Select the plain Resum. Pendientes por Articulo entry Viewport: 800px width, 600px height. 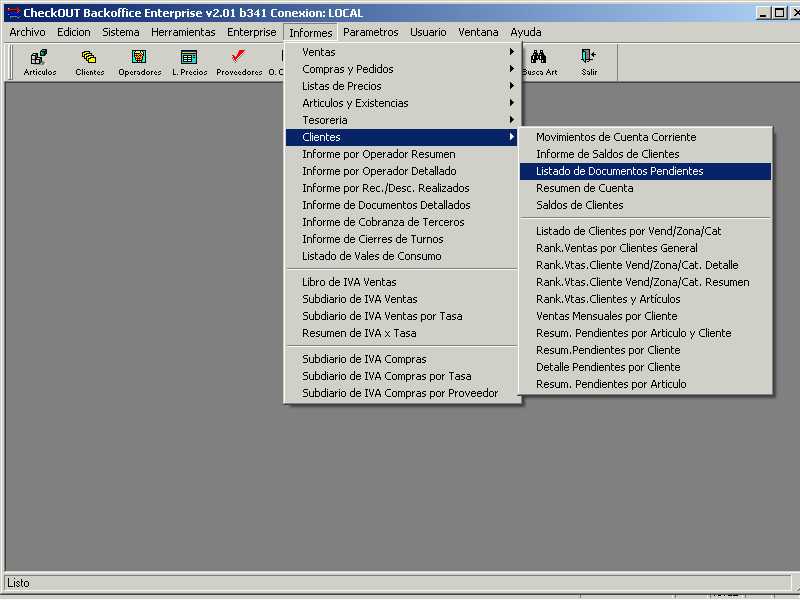(645, 384)
